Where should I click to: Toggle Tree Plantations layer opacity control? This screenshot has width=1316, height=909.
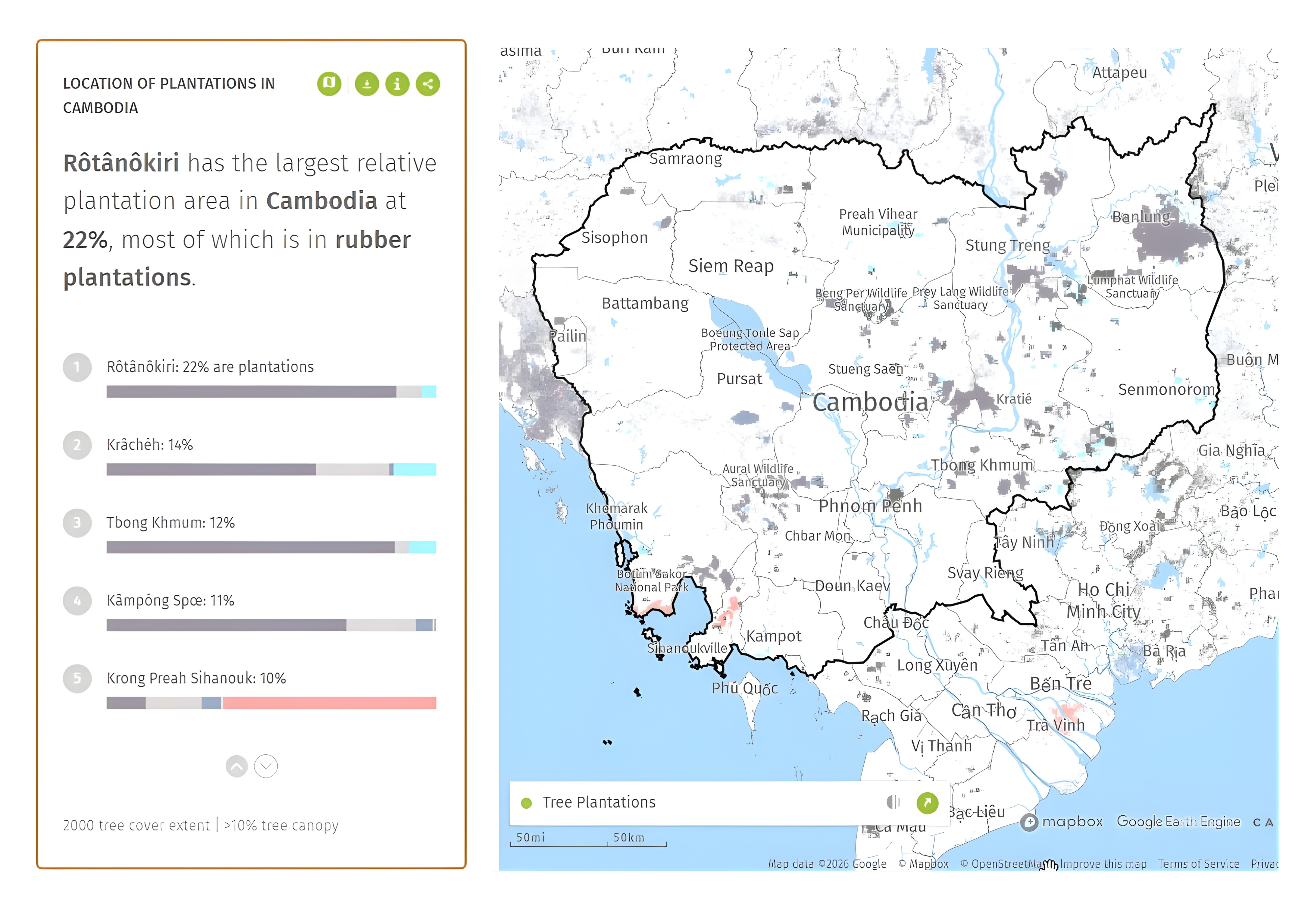[x=893, y=802]
